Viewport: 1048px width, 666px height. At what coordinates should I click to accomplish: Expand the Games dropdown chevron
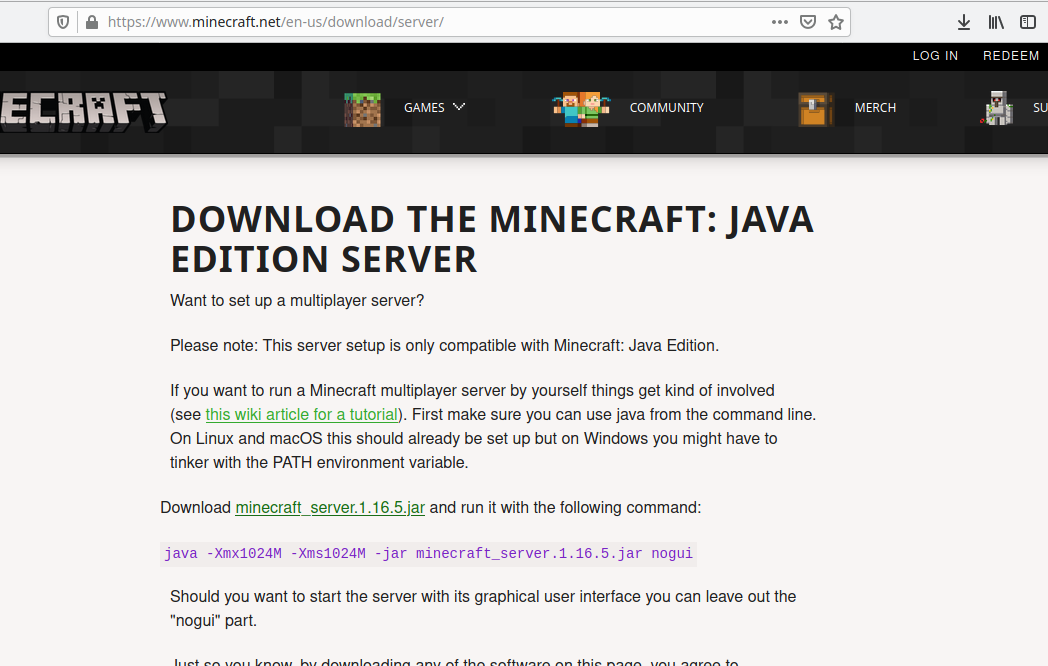point(458,107)
